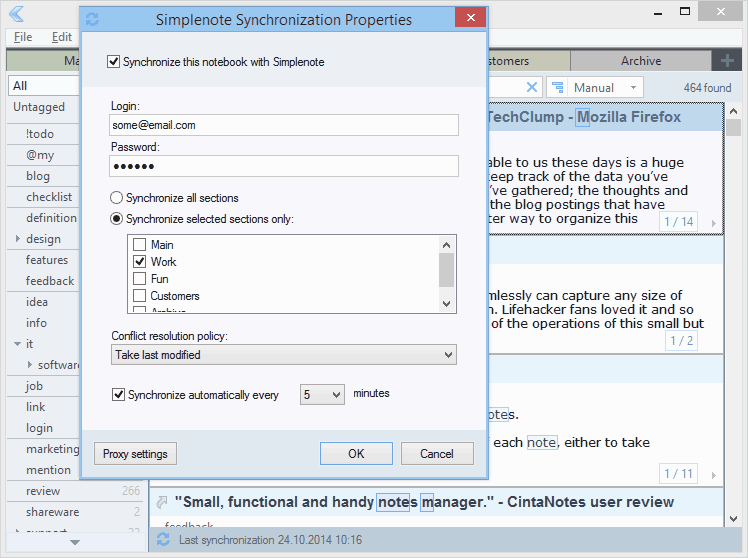The image size is (748, 558).
Task: Clear search with the blue X icon
Action: point(532,87)
